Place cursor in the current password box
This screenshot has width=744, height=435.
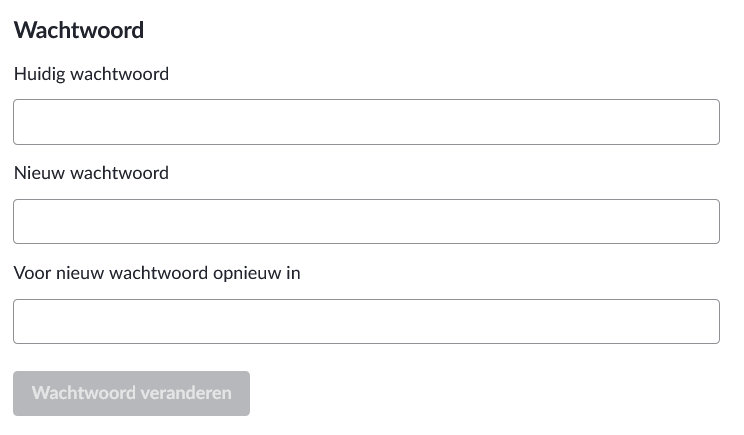(x=366, y=122)
